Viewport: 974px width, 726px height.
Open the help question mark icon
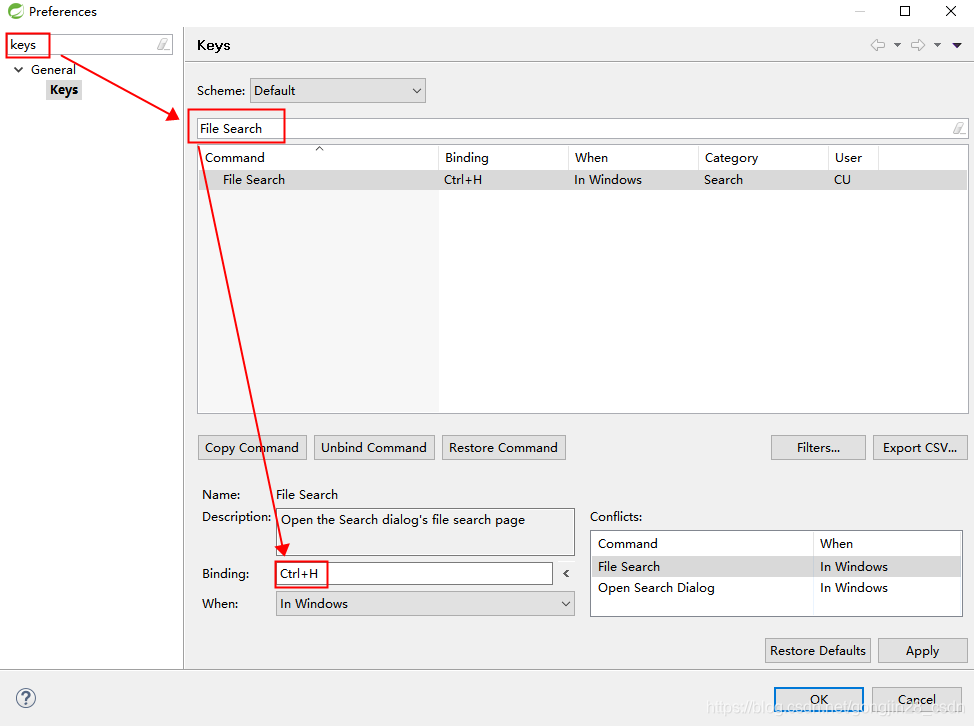point(26,697)
